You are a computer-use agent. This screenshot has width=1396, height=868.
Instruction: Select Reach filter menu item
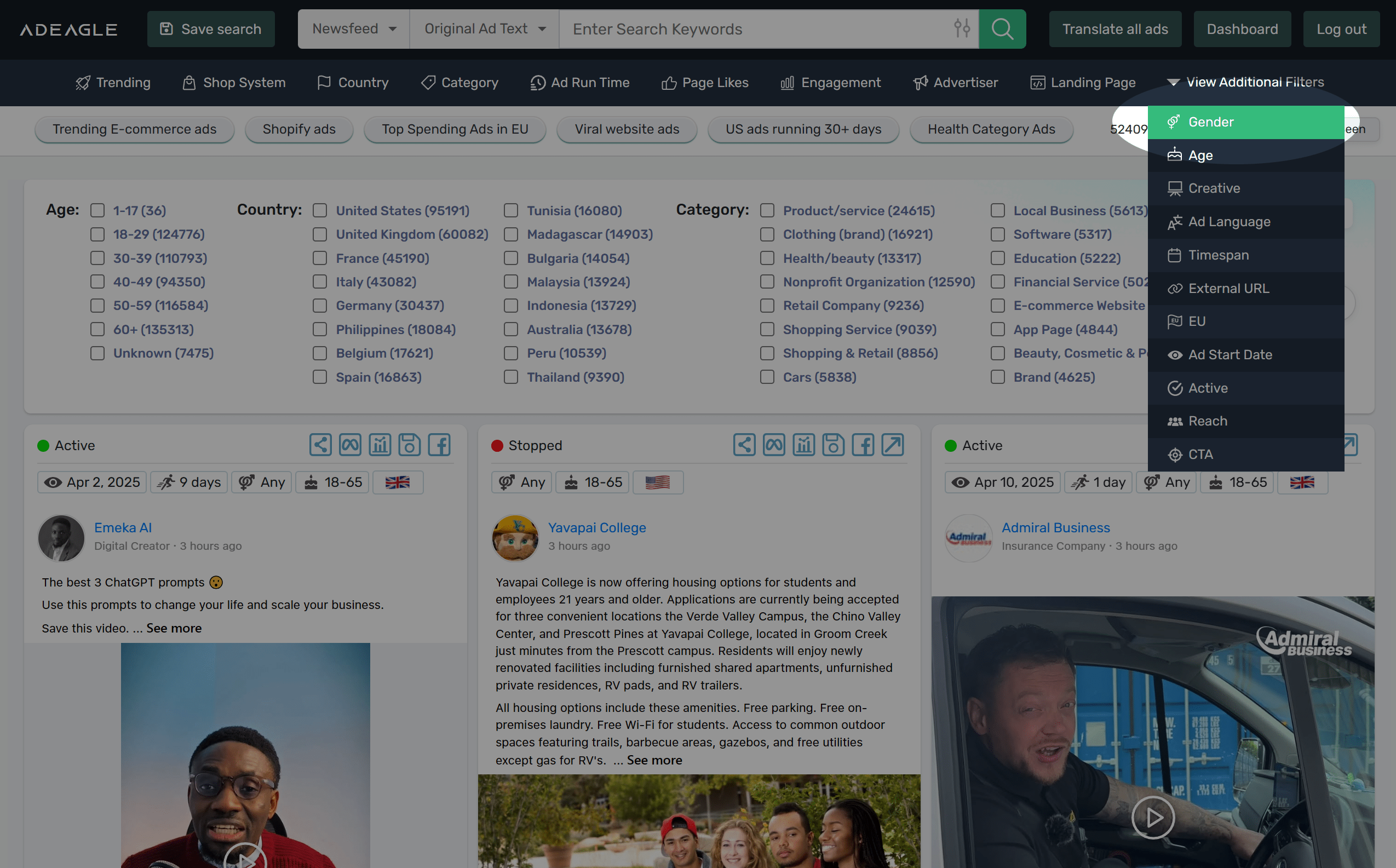click(1245, 421)
